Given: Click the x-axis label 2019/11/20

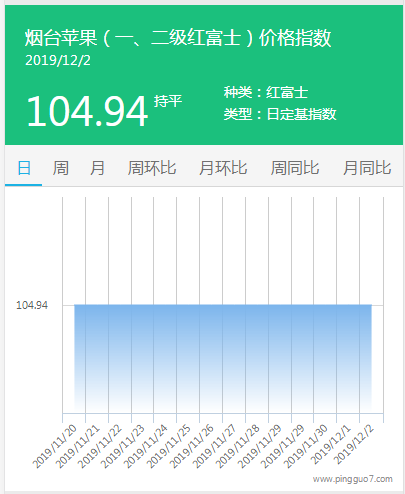Looking at the screenshot, I should [54, 446].
